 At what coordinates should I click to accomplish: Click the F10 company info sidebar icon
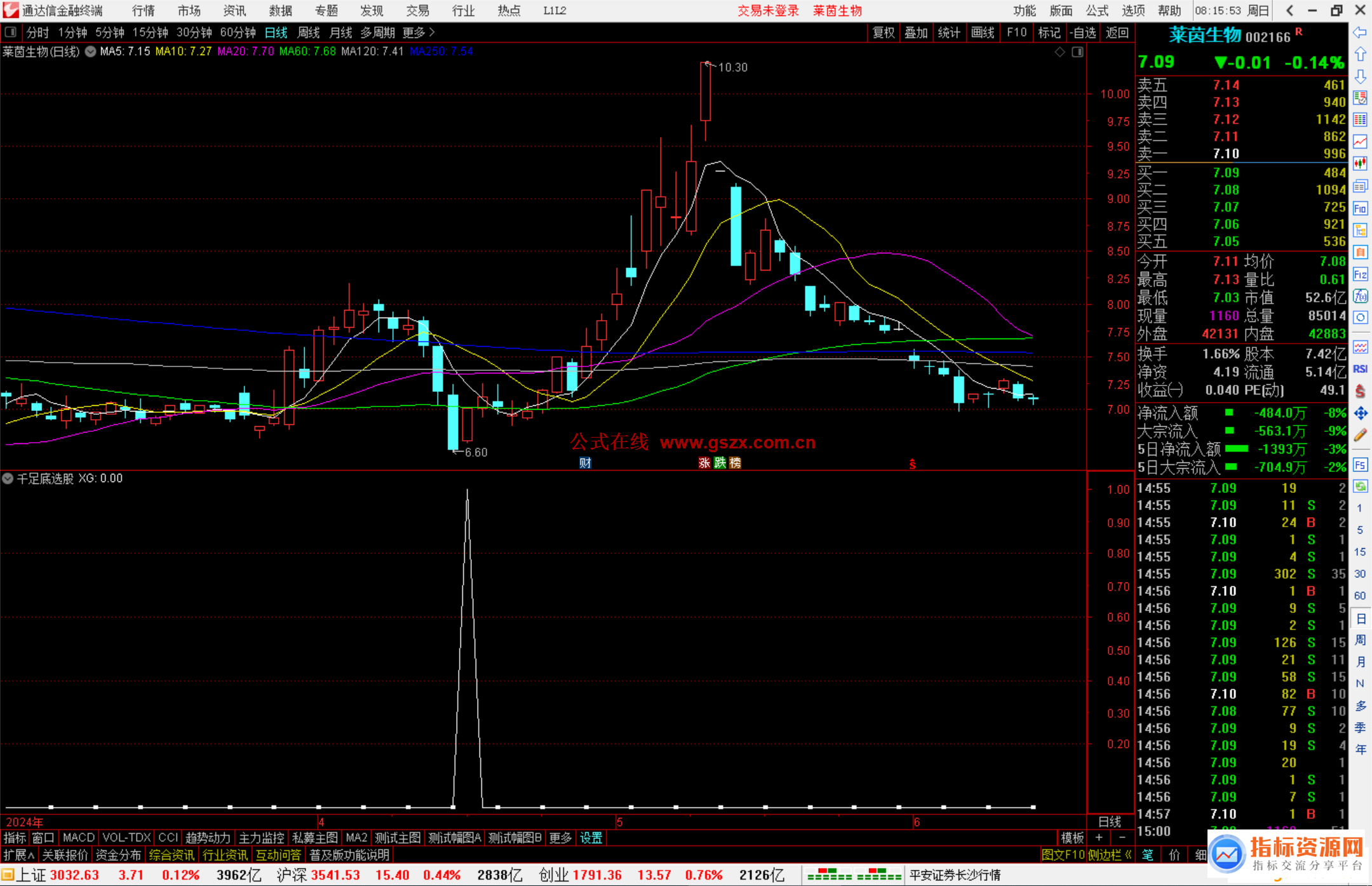pos(1360,208)
